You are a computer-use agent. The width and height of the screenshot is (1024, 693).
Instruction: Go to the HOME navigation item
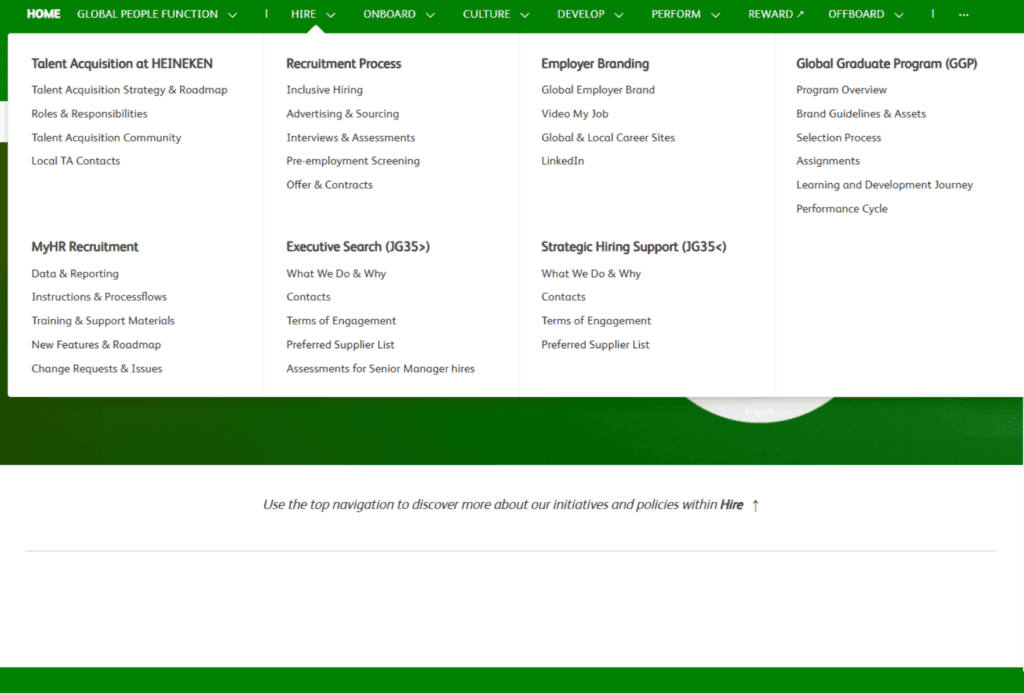[44, 14]
